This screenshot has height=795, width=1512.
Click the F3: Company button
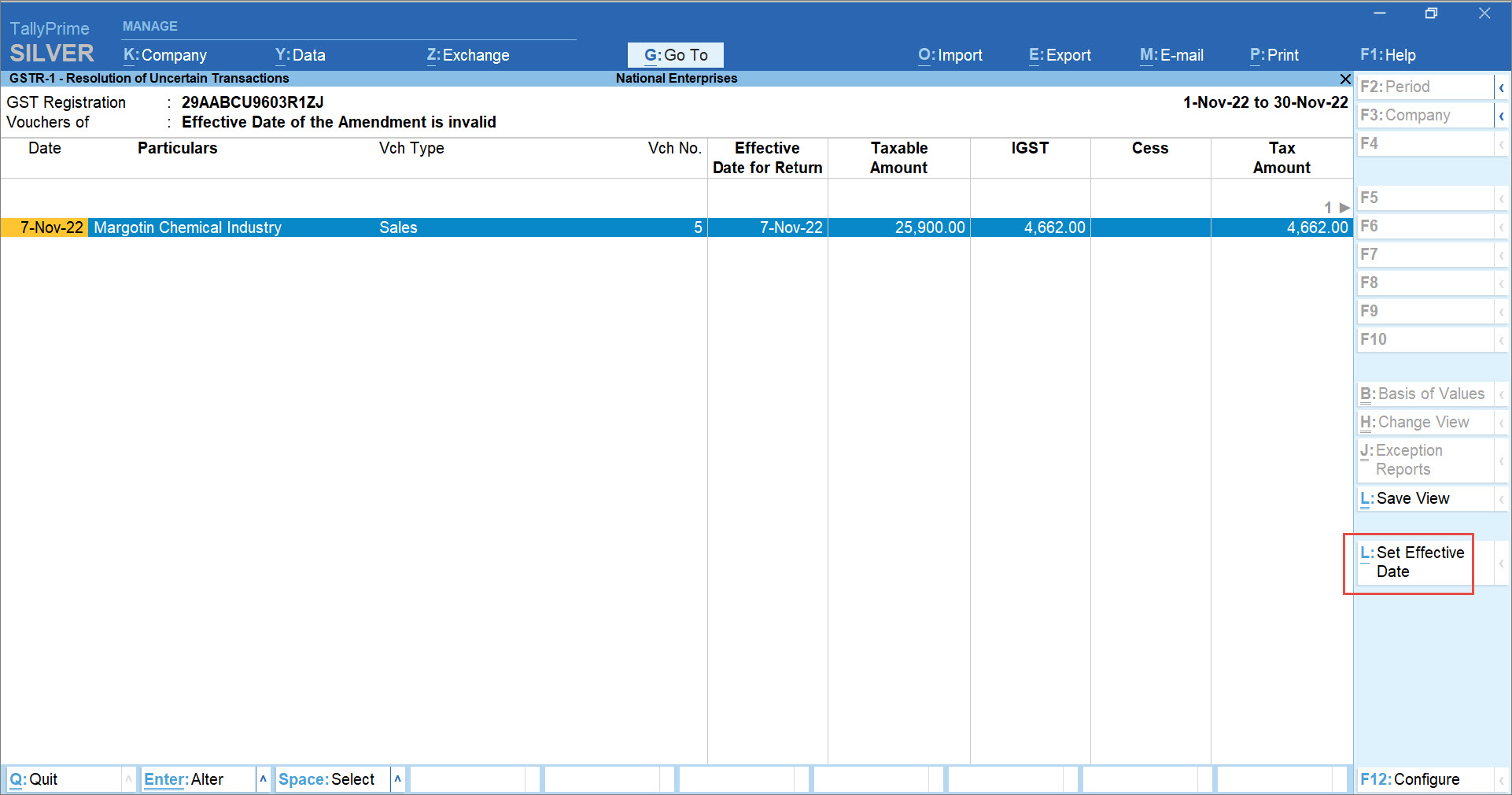pos(1425,116)
